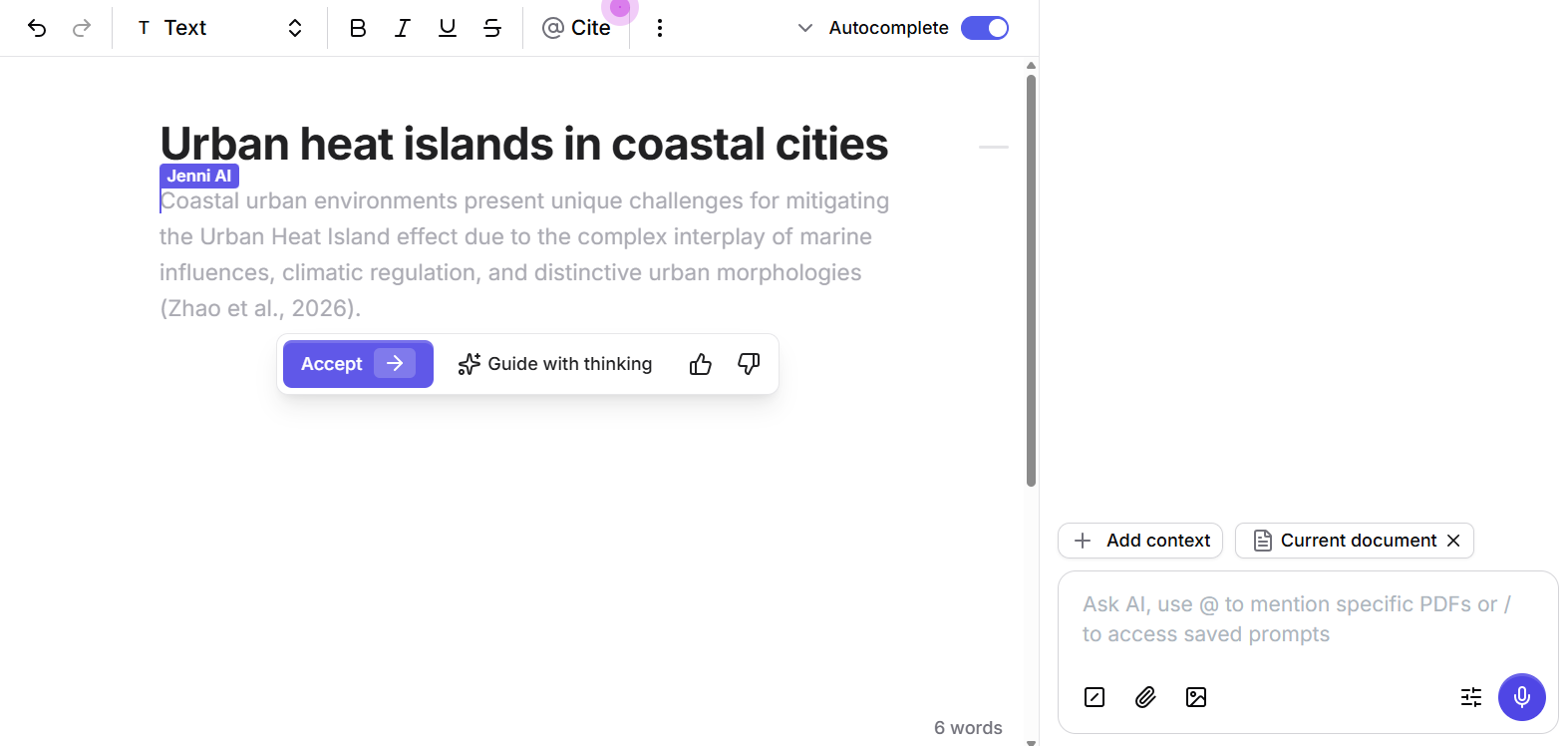The image size is (1568, 746).
Task: Redo the last undone edit
Action: point(82,28)
